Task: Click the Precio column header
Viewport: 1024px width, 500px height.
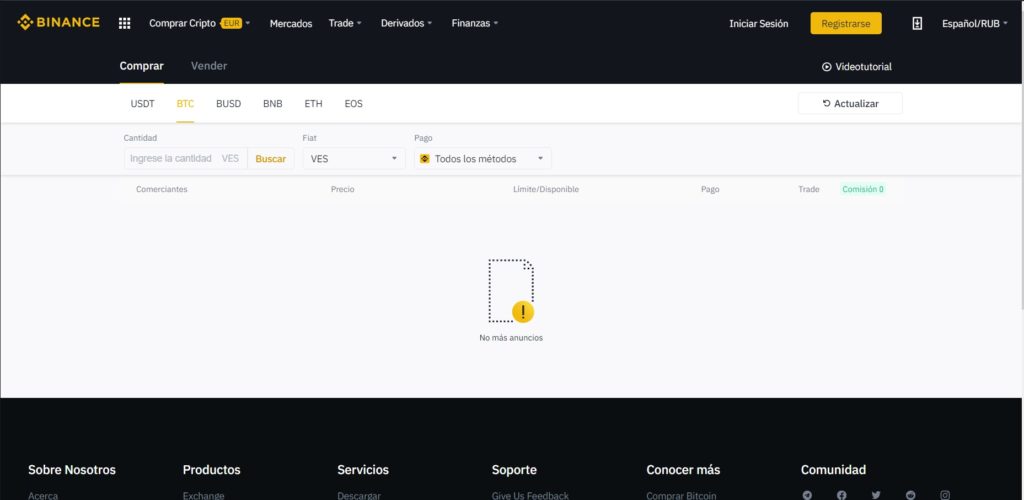Action: [x=343, y=189]
